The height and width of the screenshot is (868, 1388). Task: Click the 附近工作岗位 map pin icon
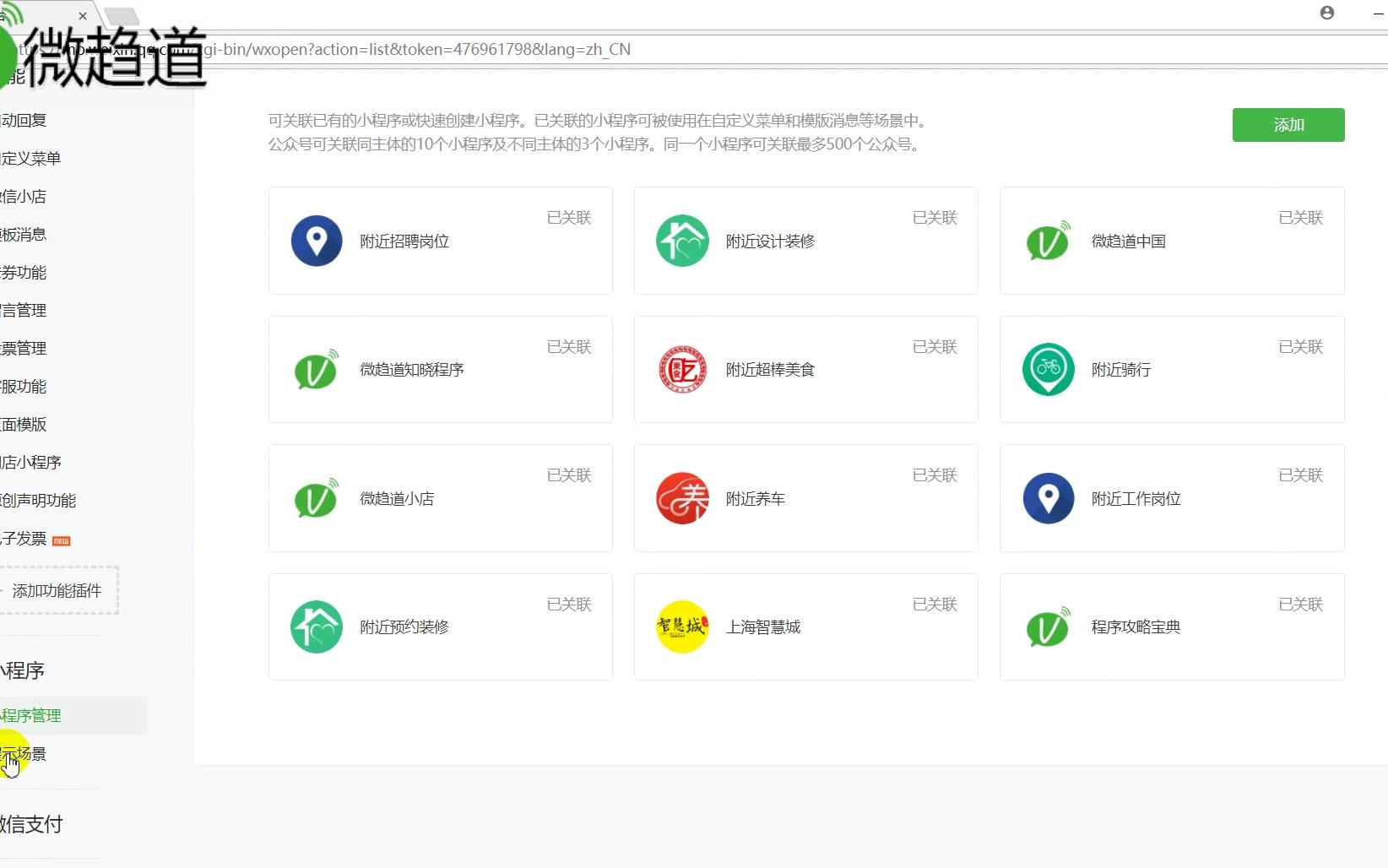pyautogui.click(x=1048, y=498)
